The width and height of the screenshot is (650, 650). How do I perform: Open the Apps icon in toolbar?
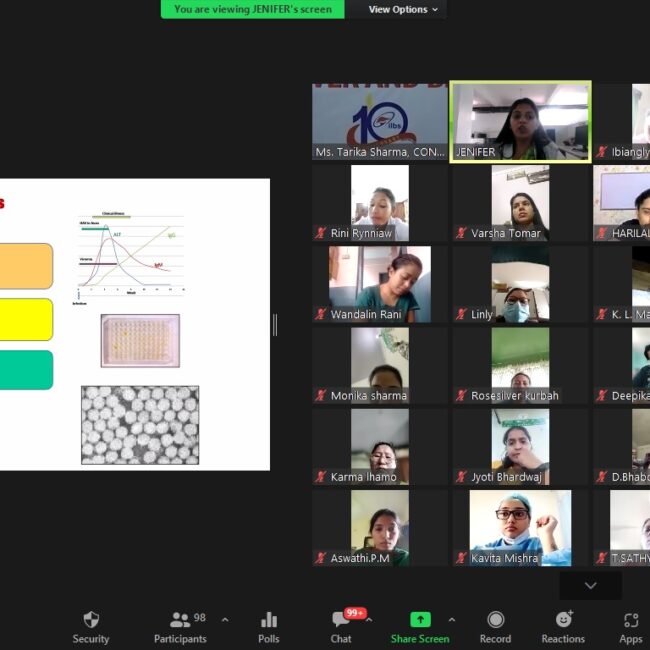(630, 620)
